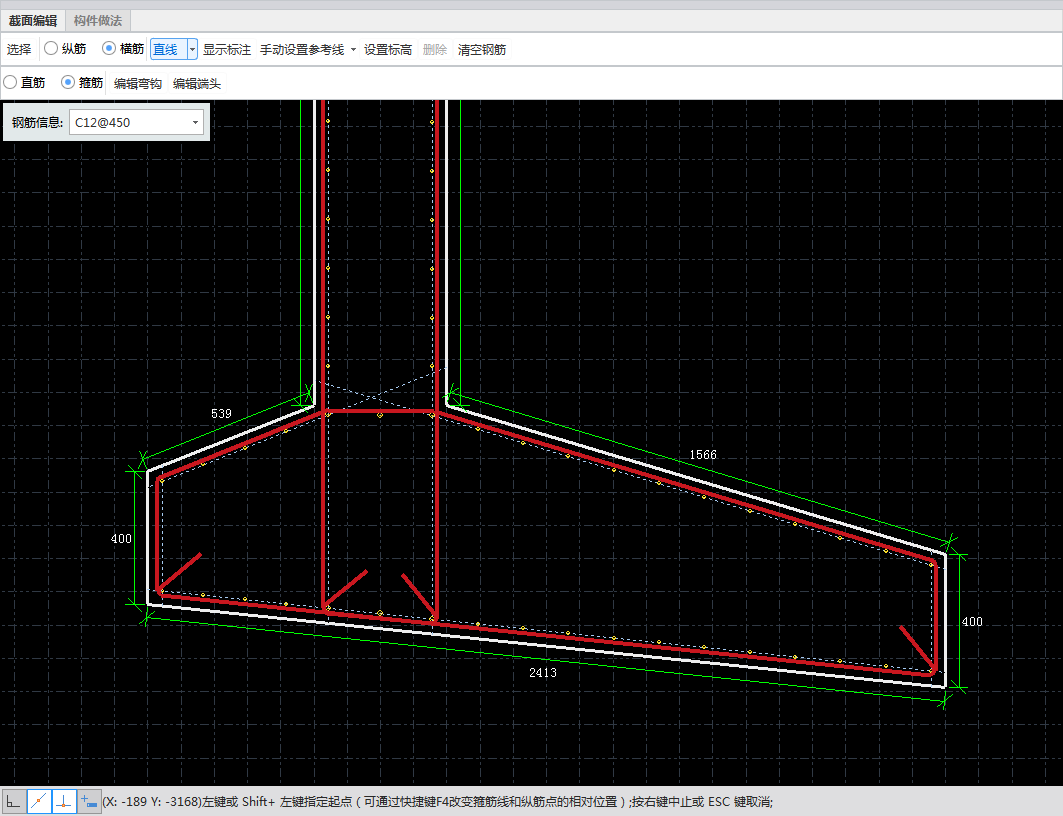
Task: Click the 2413 dimension label
Action: point(543,672)
